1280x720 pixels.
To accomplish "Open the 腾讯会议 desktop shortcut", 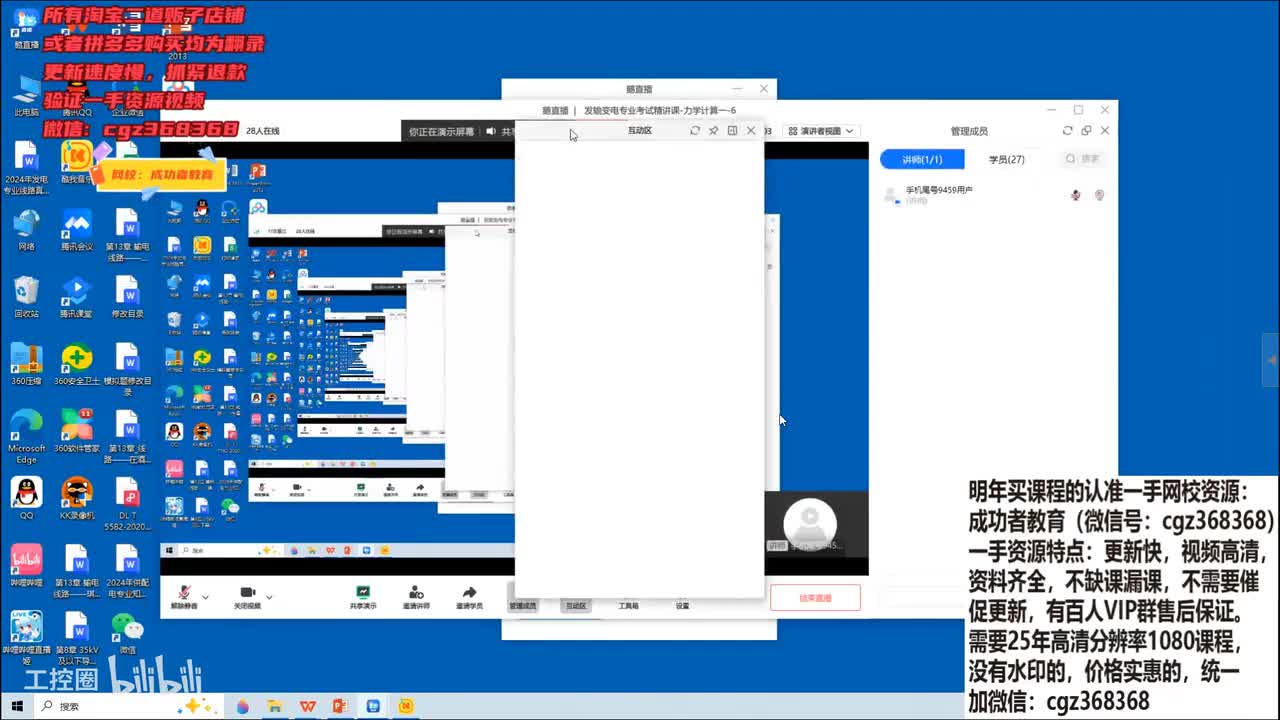I will tap(76, 230).
